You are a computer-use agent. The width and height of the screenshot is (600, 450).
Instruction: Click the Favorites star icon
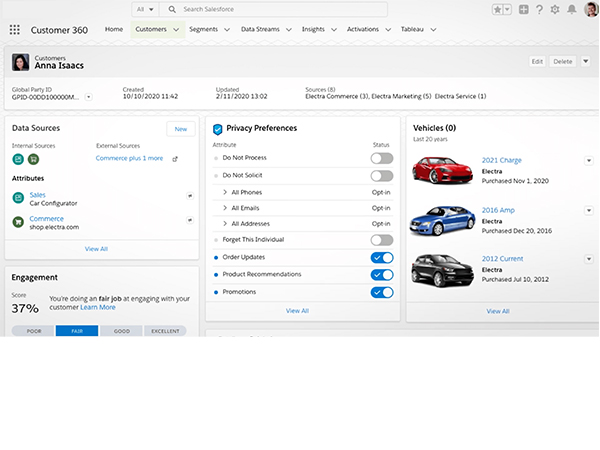pos(497,10)
